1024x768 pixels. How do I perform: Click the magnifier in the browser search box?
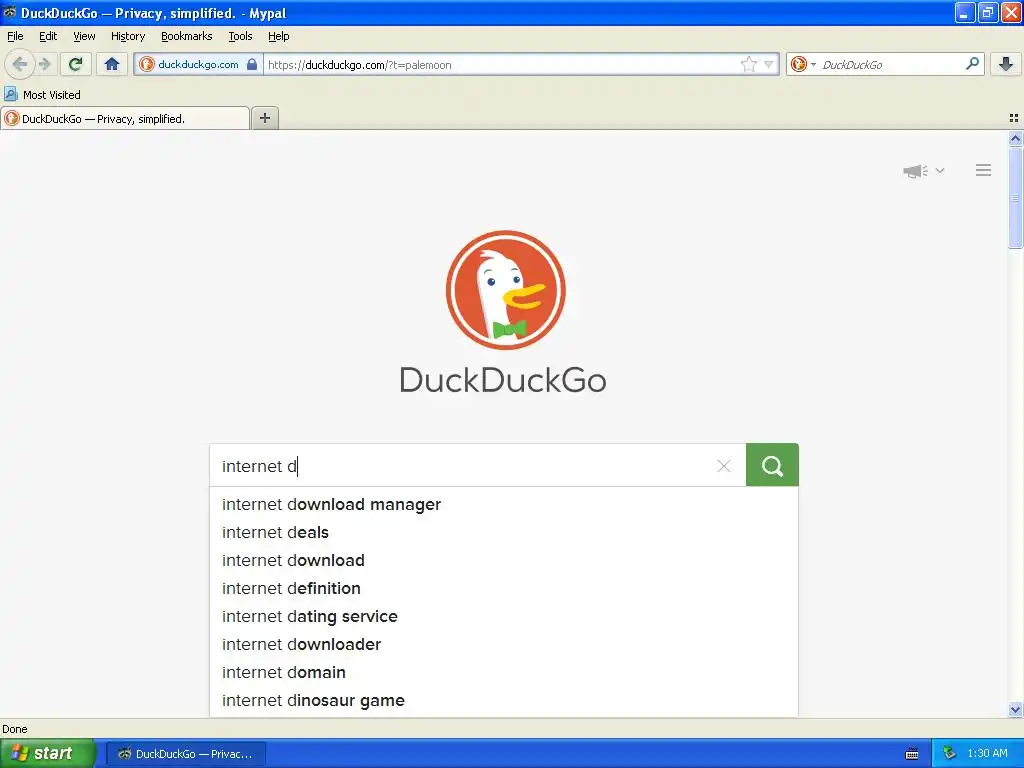pos(972,63)
